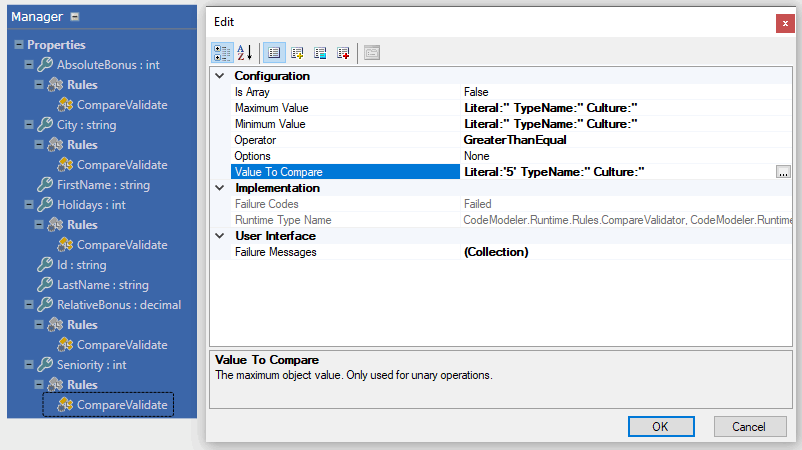
Task: Select the Options property row
Action: pyautogui.click(x=510, y=156)
